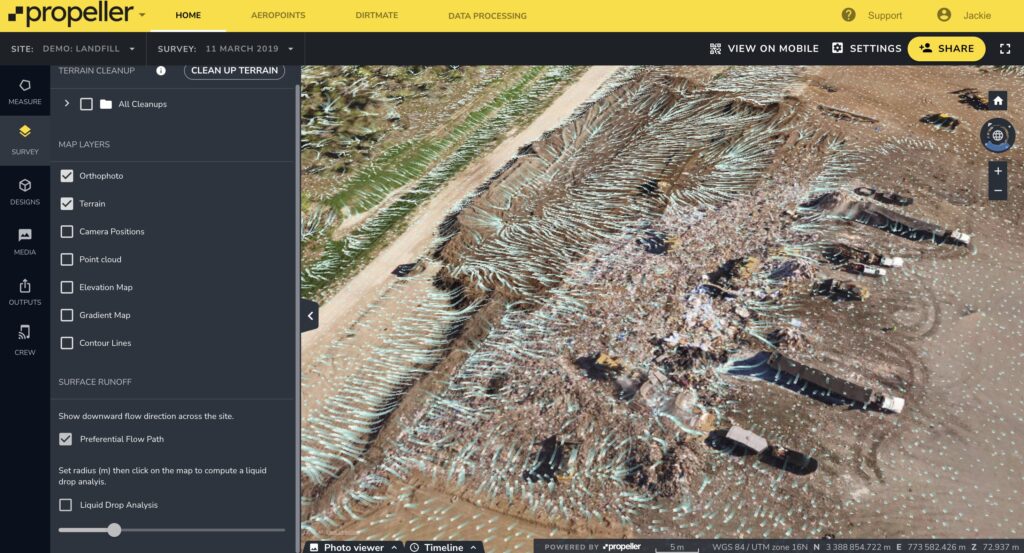This screenshot has width=1024, height=553.
Task: Uncheck Preferential Flow Path
Action: pyautogui.click(x=65, y=439)
